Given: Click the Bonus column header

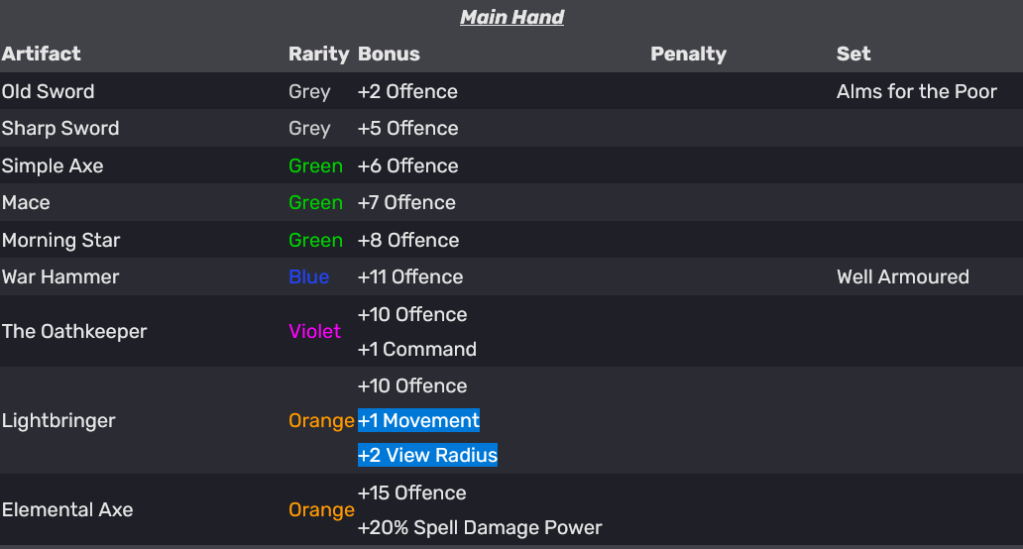Looking at the screenshot, I should click(x=389, y=54).
